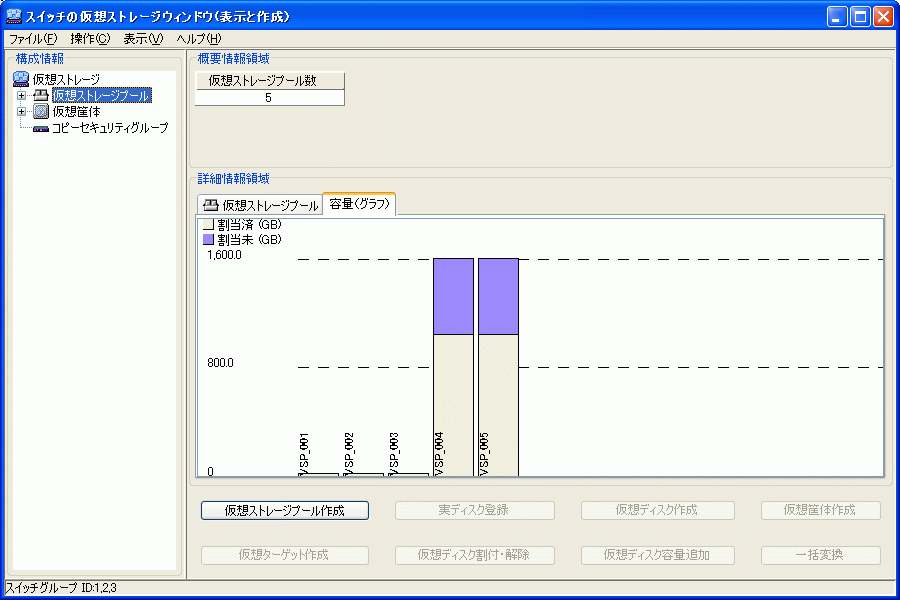This screenshot has width=900, height=600.
Task: Click the 仮想ストレージプール tree node icon
Action: [x=41, y=95]
